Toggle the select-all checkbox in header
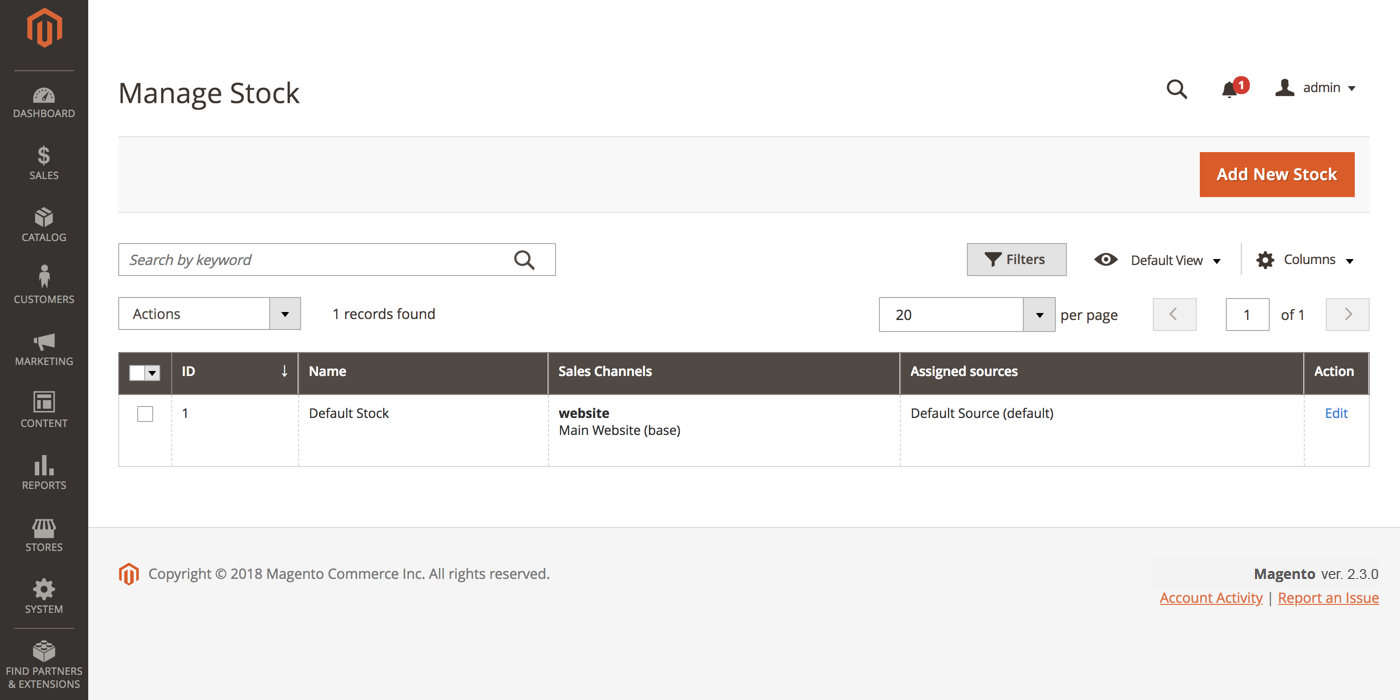Image resolution: width=1400 pixels, height=700 pixels. [x=137, y=373]
